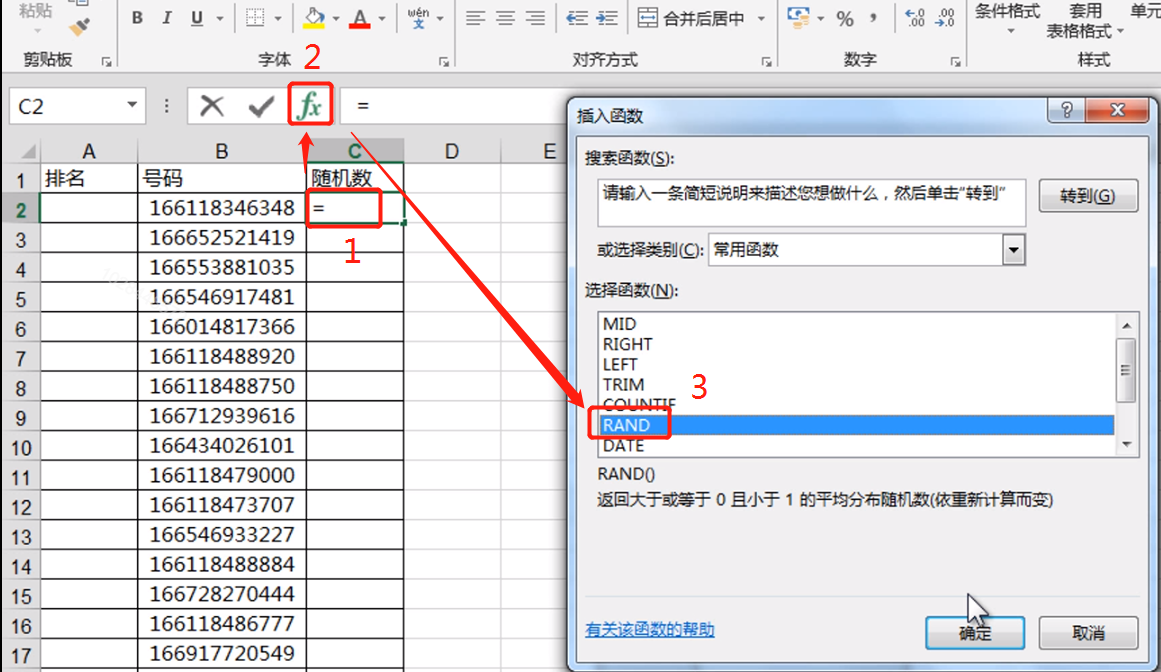The width and height of the screenshot is (1161, 672).
Task: Click the search function text box
Action: (812, 202)
